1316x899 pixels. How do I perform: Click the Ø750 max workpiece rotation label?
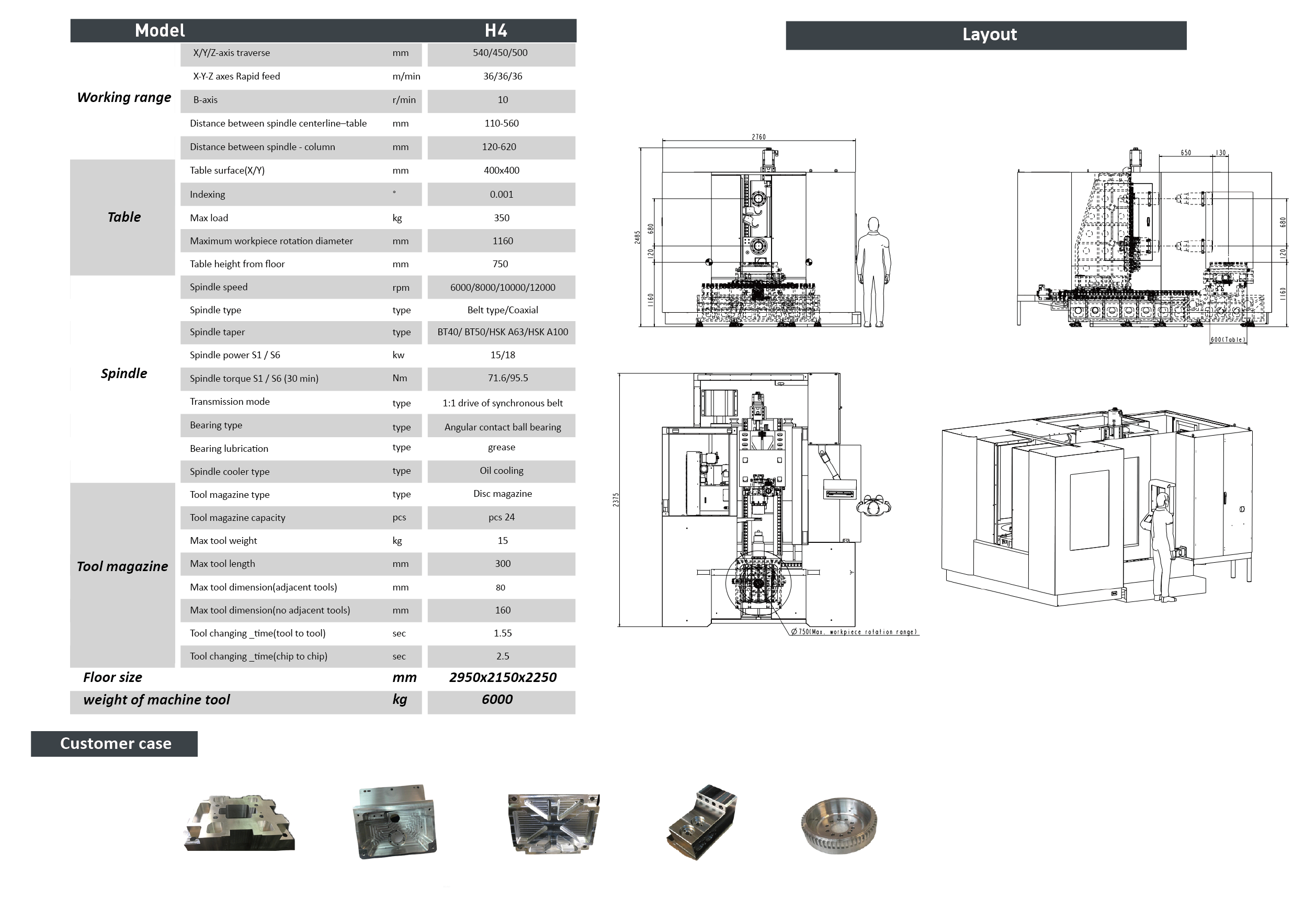pyautogui.click(x=854, y=632)
